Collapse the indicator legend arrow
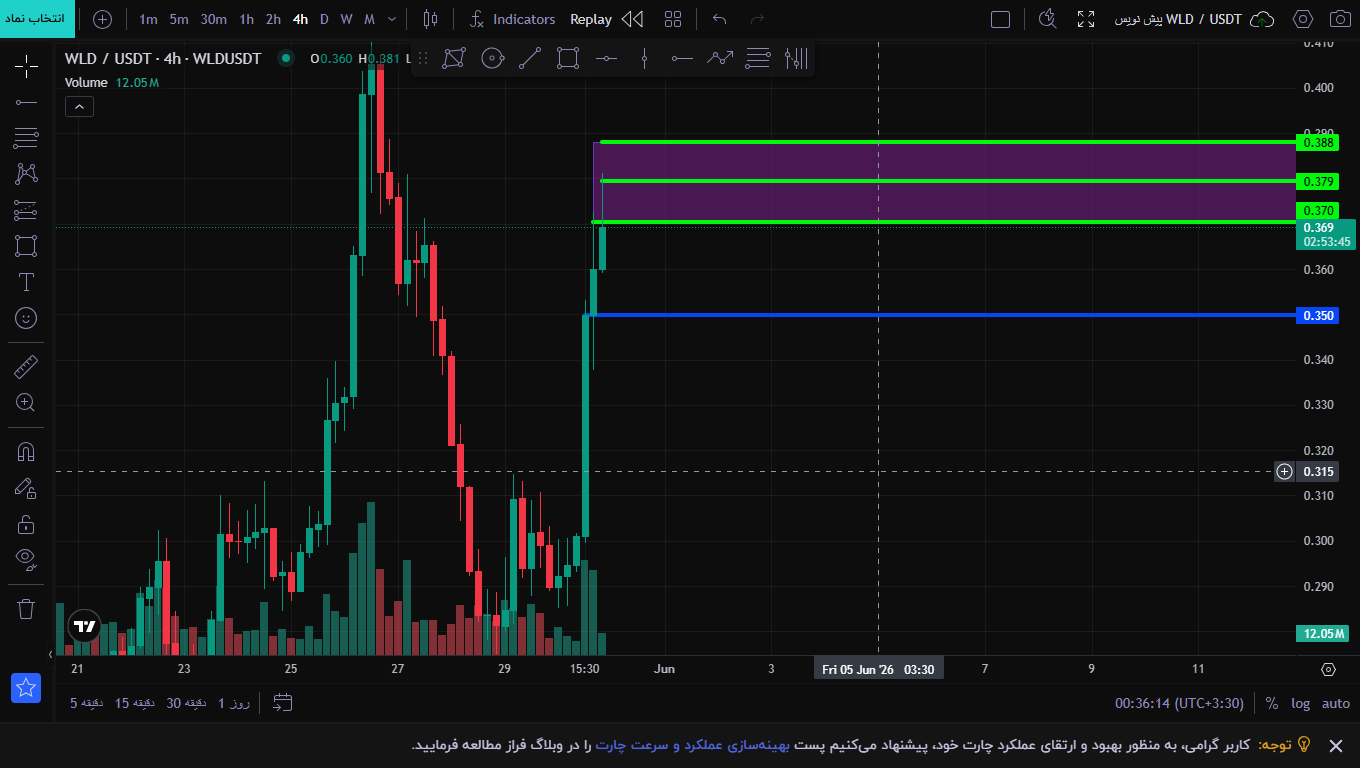The height and width of the screenshot is (768, 1360). (x=79, y=107)
